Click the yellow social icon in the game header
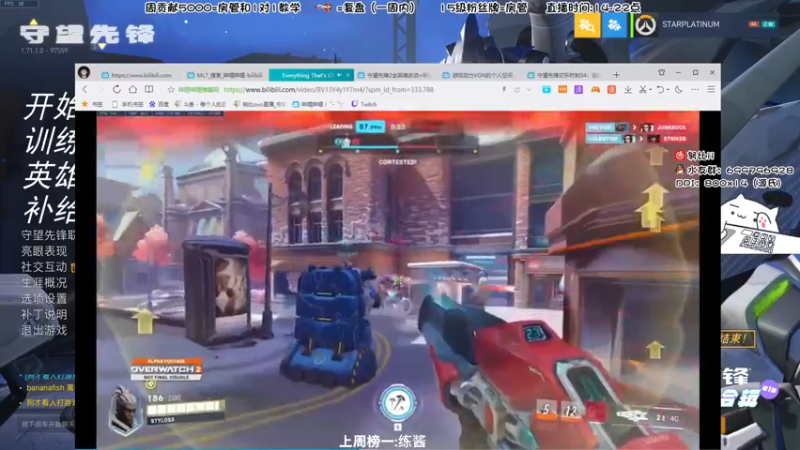 [x=587, y=24]
